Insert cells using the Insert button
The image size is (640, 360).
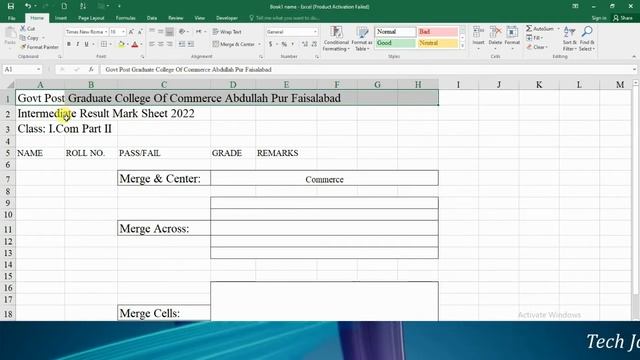[478, 38]
